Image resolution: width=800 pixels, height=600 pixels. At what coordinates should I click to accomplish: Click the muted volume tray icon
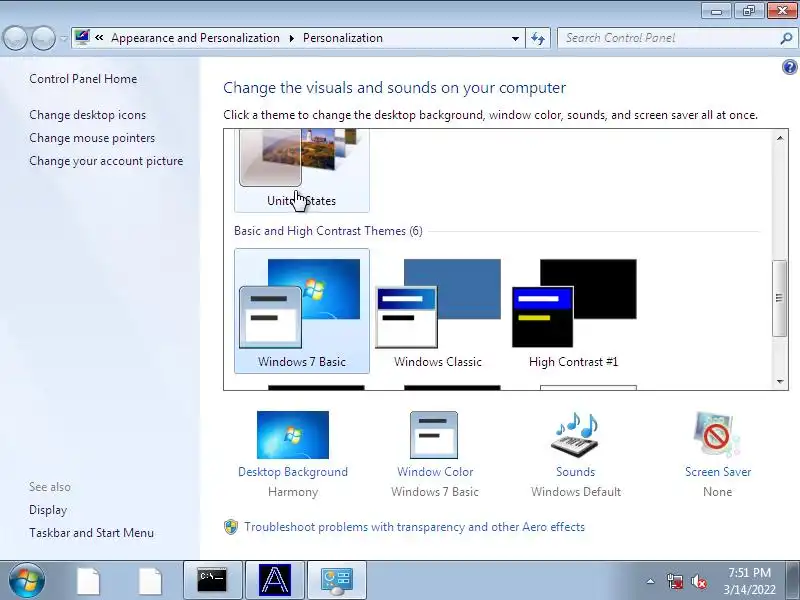coord(699,581)
